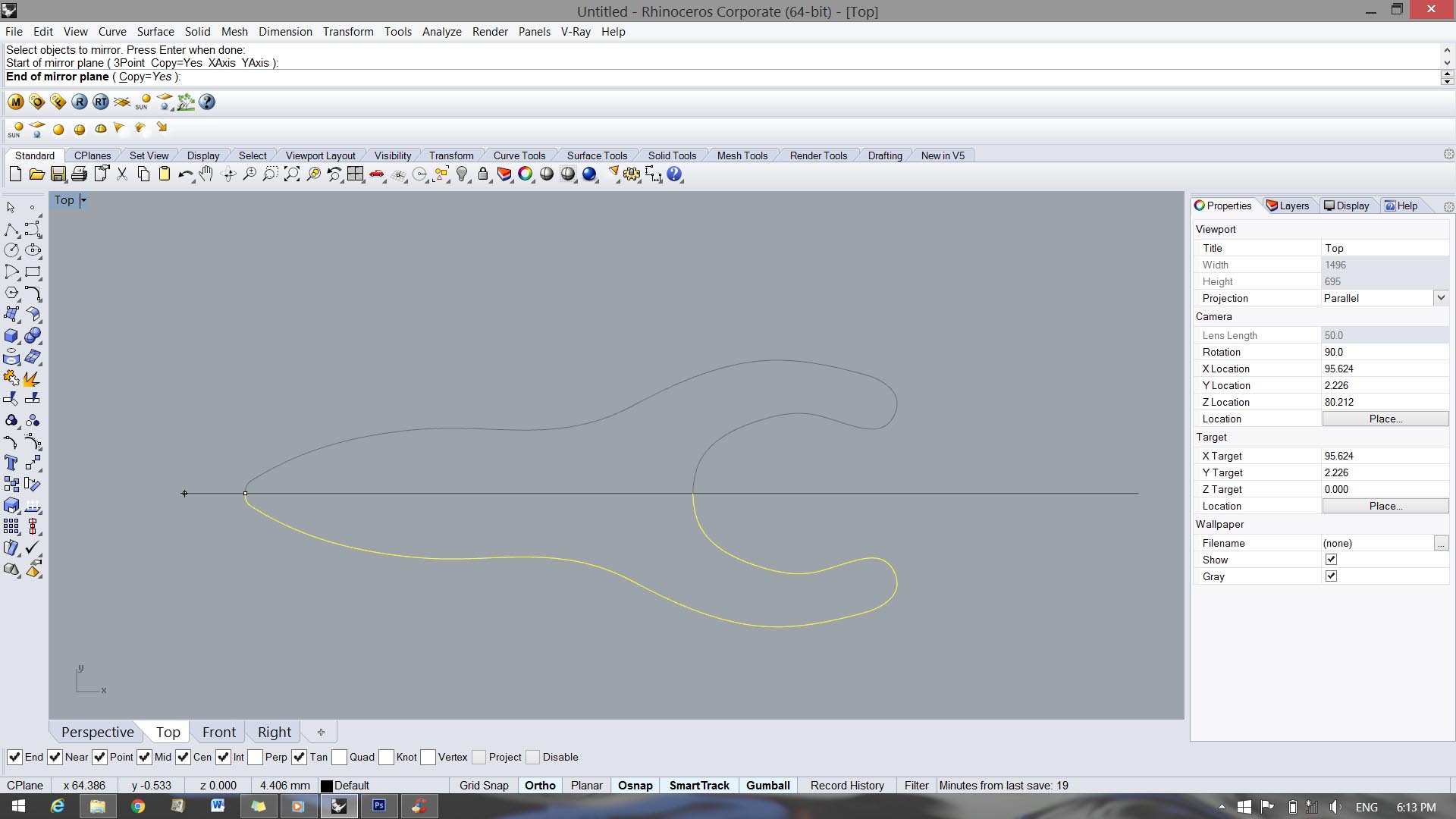Click the red car render-mesh icon
This screenshot has height=819, width=1456.
pos(377,174)
